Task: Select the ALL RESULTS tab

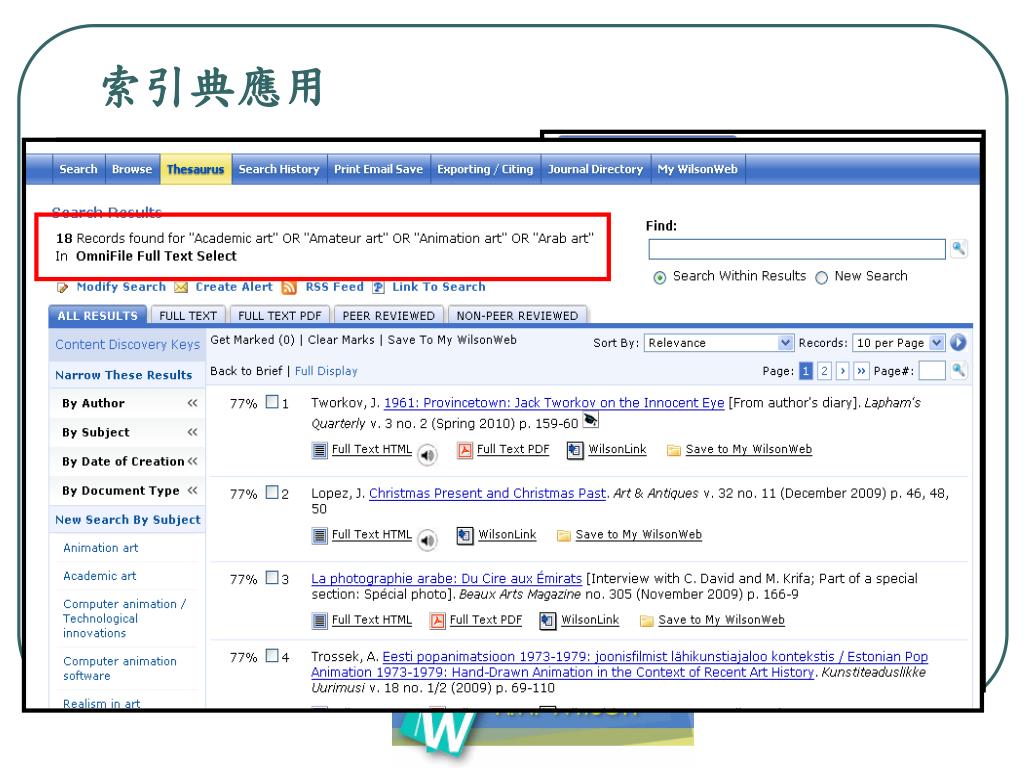Action: point(97,315)
